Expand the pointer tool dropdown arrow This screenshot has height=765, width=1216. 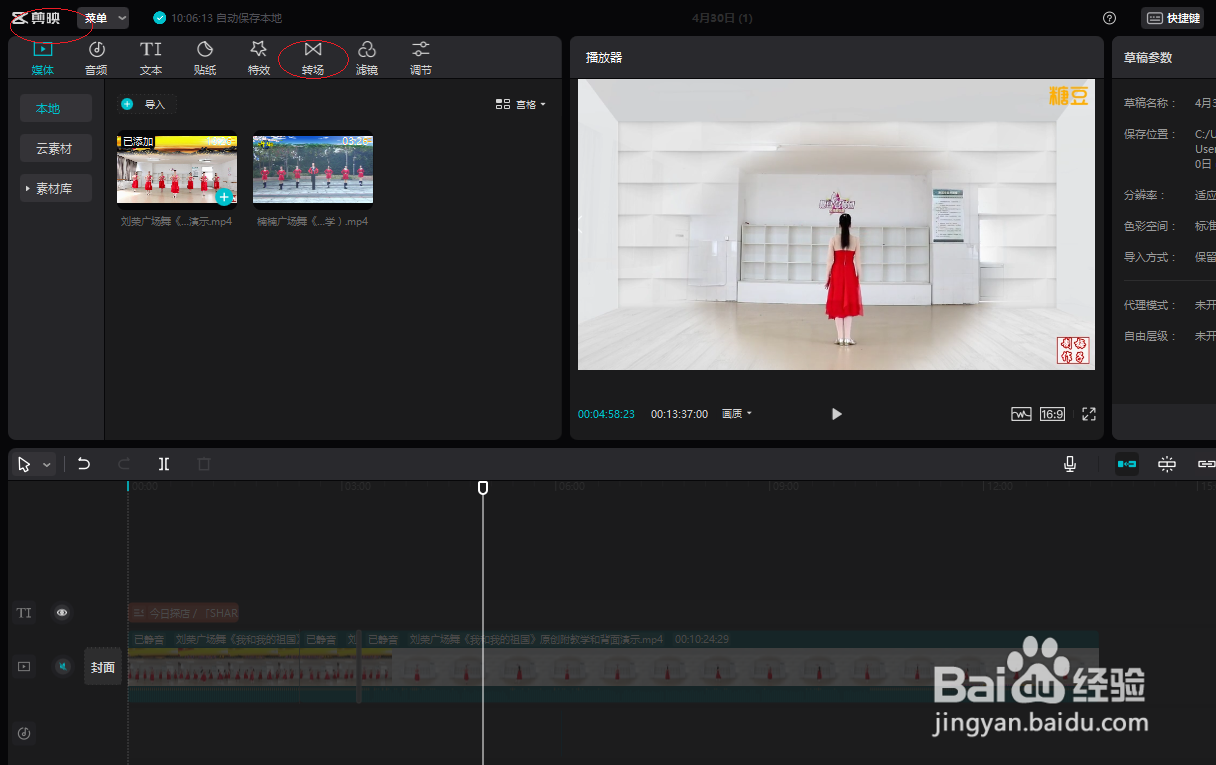(46, 465)
